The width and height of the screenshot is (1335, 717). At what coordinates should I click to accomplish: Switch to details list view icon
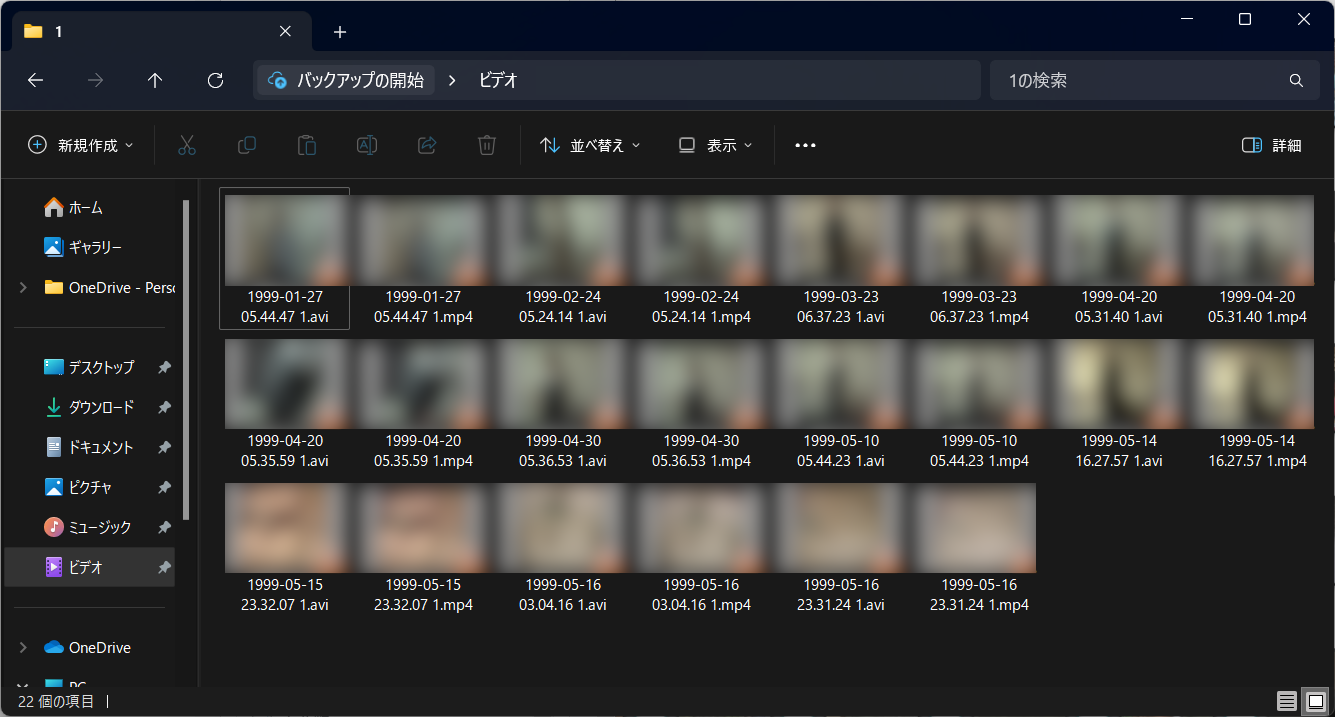coord(1288,701)
